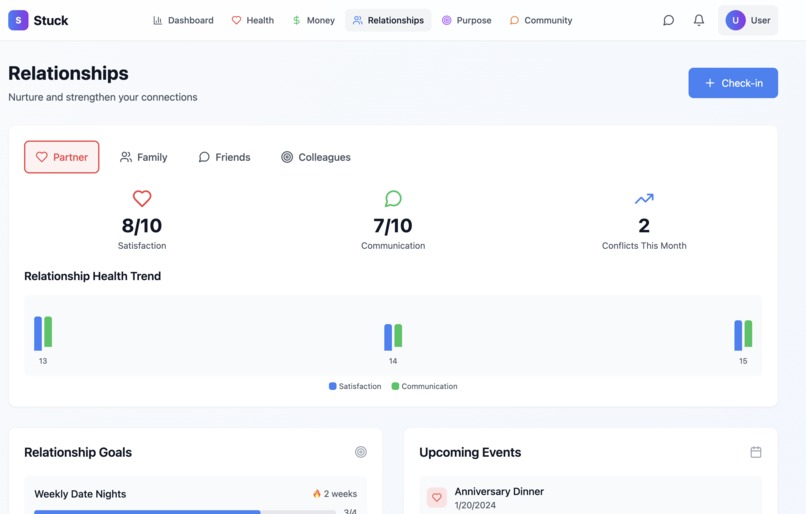The height and width of the screenshot is (514, 806).
Task: Click the calendar icon in Upcoming Events
Action: [756, 452]
